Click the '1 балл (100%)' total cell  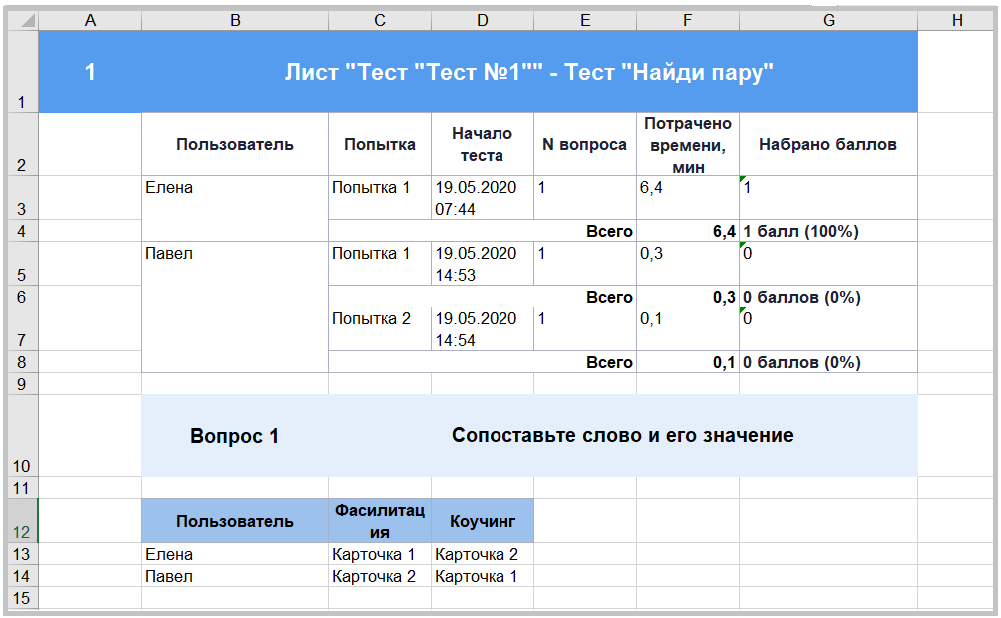coord(829,230)
